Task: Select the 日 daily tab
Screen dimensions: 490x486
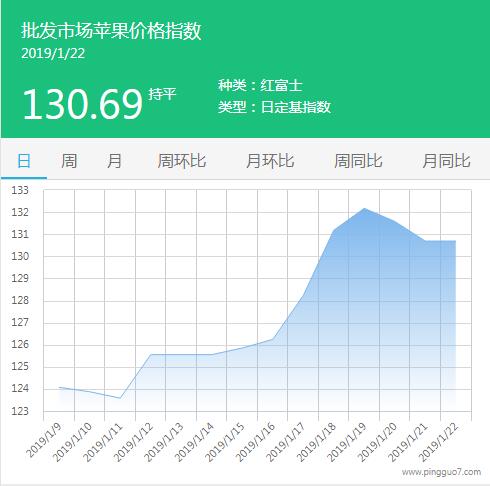Action: [x=24, y=161]
